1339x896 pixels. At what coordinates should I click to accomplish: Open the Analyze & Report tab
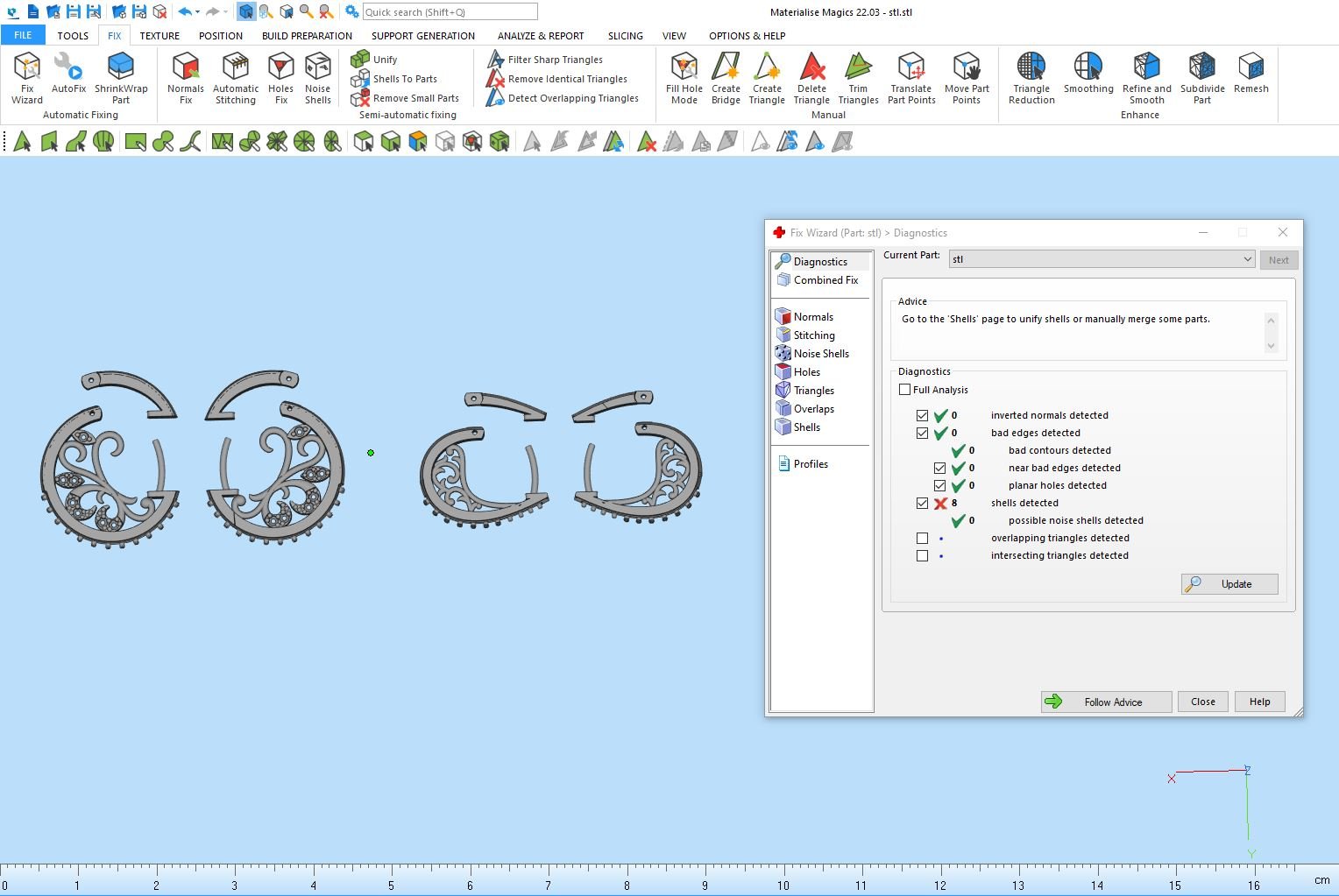pyautogui.click(x=540, y=36)
